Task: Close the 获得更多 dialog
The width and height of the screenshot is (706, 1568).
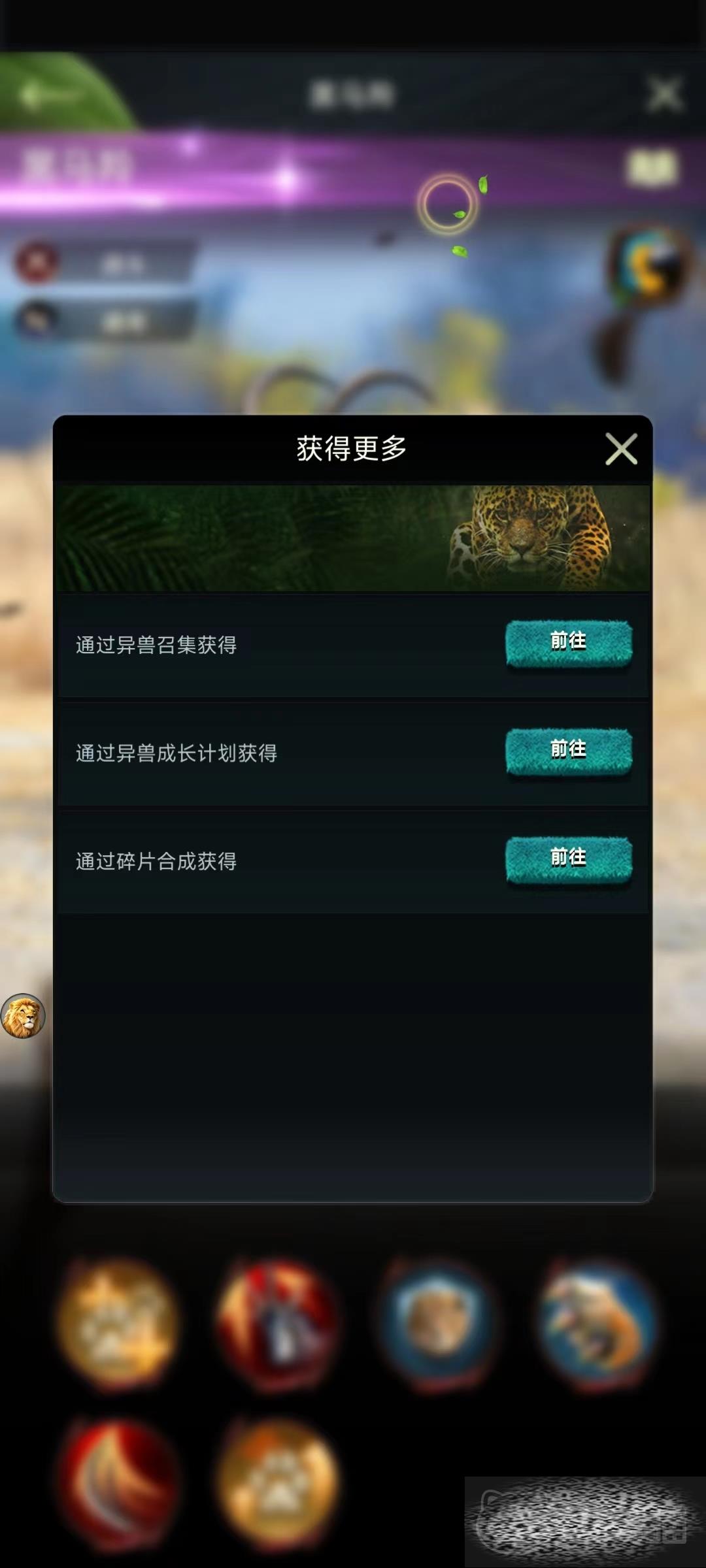Action: point(621,449)
